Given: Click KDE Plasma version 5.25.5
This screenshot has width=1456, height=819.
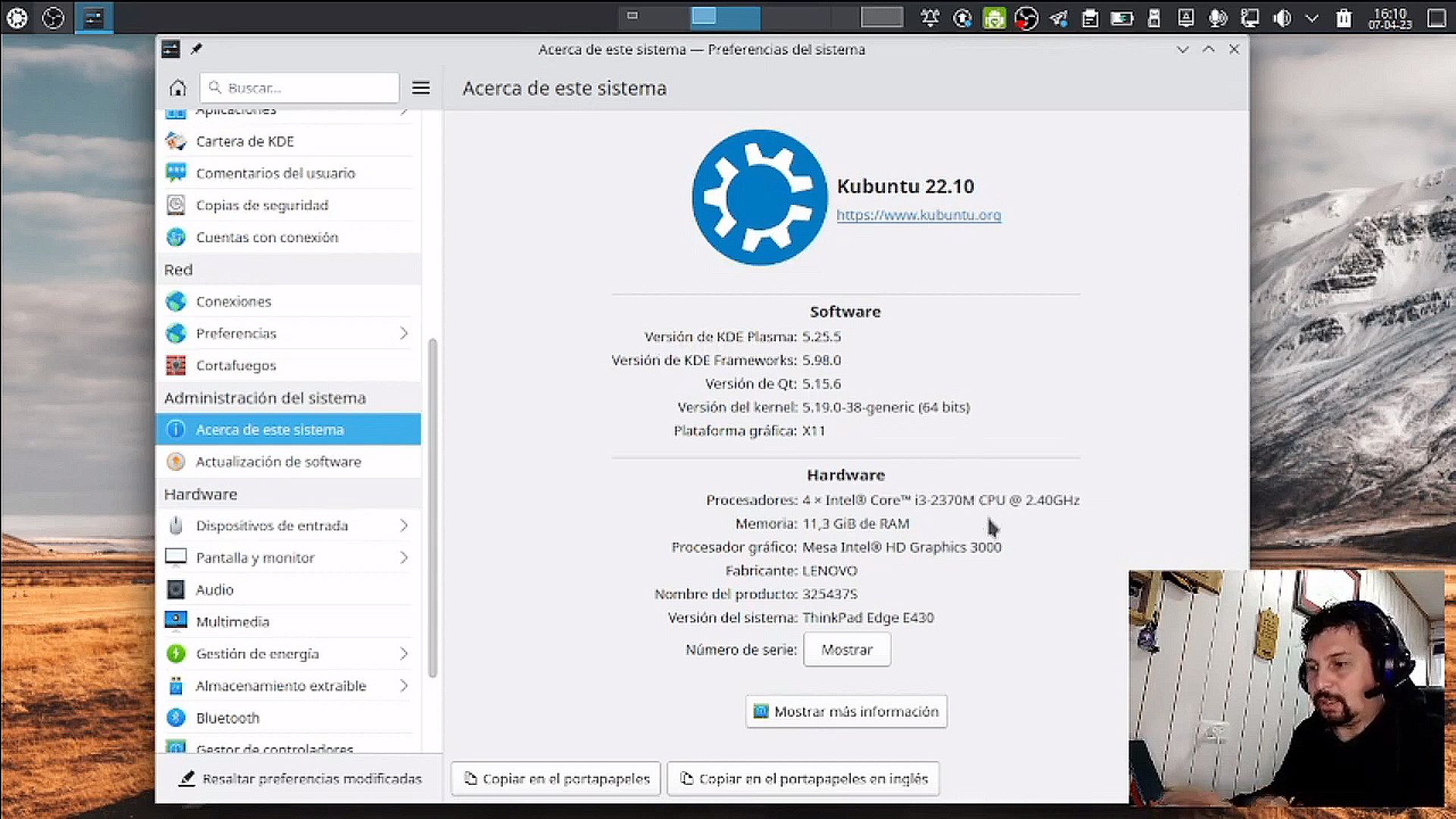Looking at the screenshot, I should point(821,336).
